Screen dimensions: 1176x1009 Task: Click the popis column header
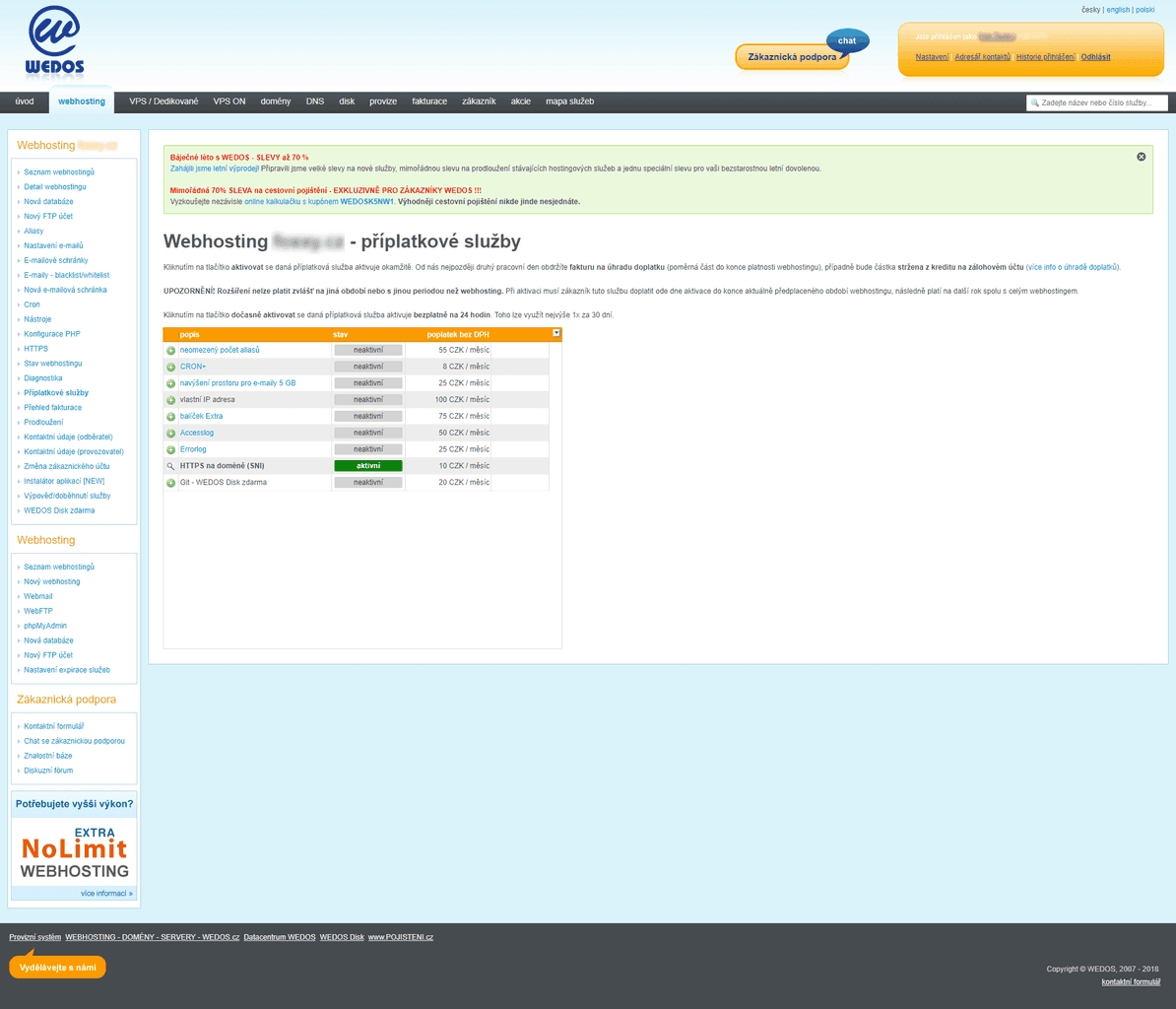[190, 335]
